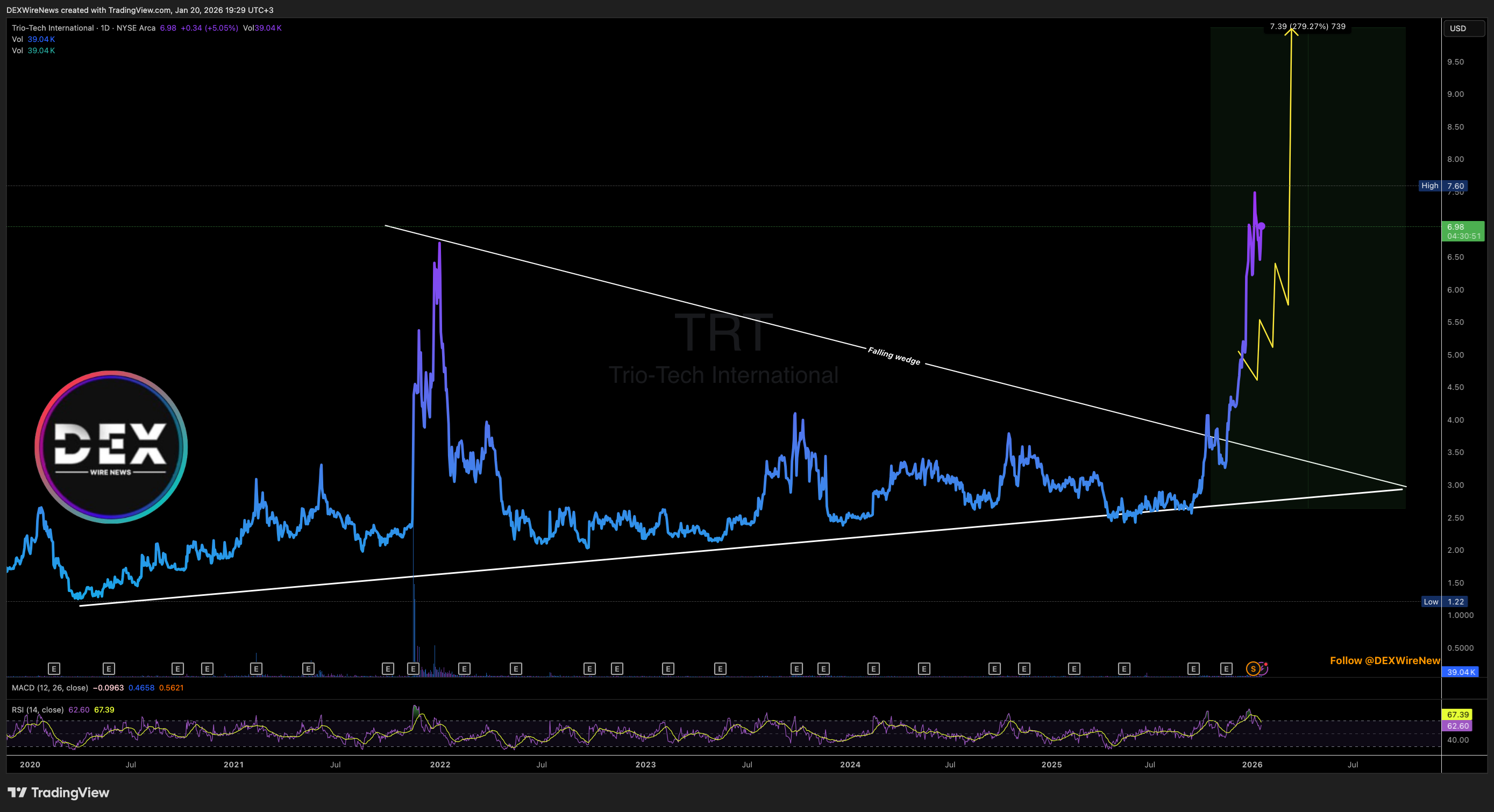Viewport: 1494px width, 812px height.
Task: Click the first earnings E marker in 2020
Action: [53, 669]
